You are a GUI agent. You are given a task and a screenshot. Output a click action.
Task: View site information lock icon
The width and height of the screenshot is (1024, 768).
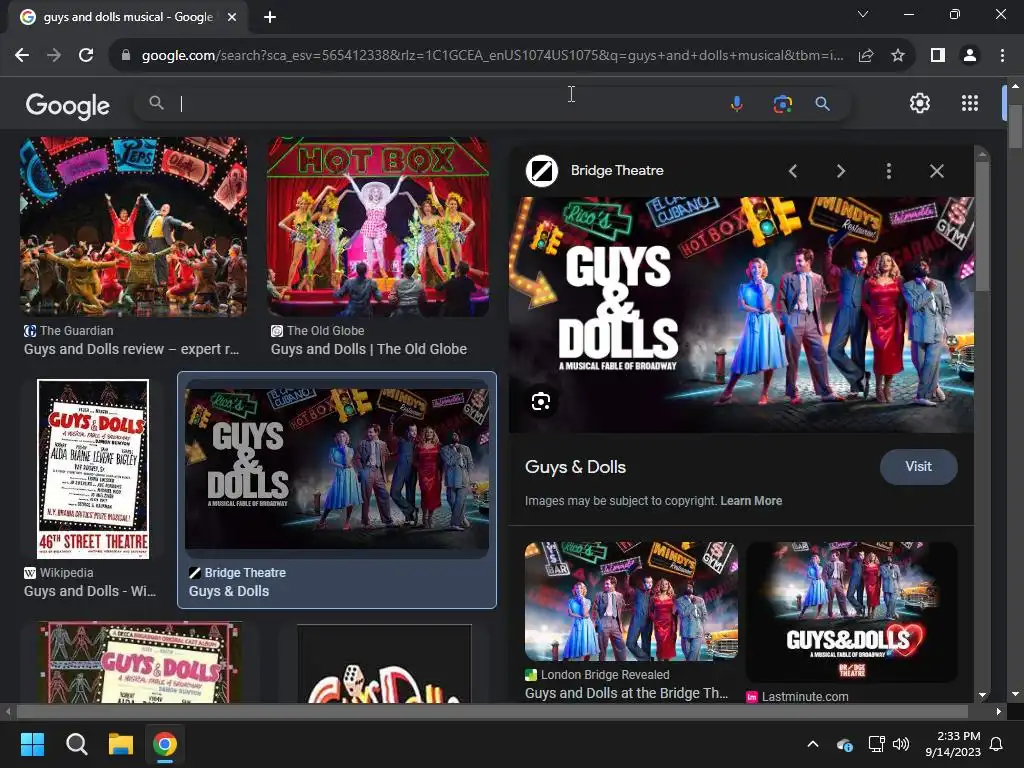pyautogui.click(x=126, y=56)
